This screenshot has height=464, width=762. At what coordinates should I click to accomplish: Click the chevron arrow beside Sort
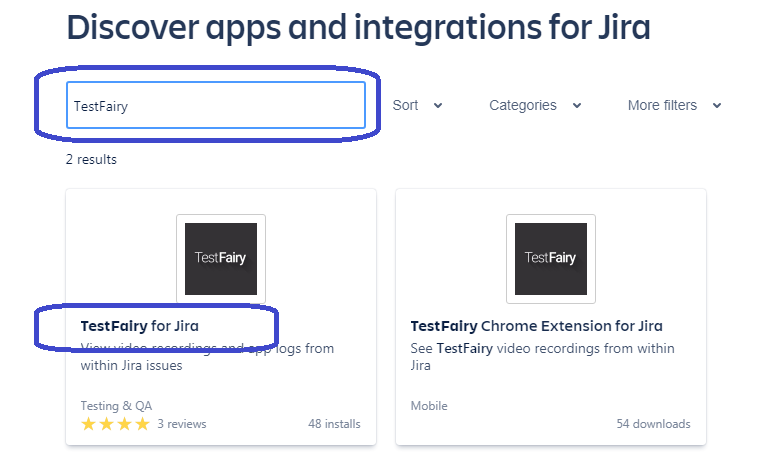click(x=438, y=106)
